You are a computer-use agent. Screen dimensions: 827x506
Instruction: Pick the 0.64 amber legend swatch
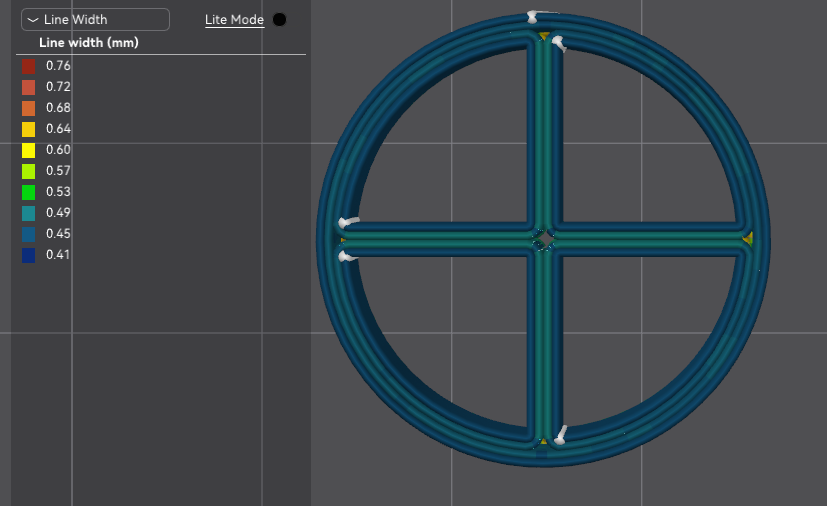(28, 129)
